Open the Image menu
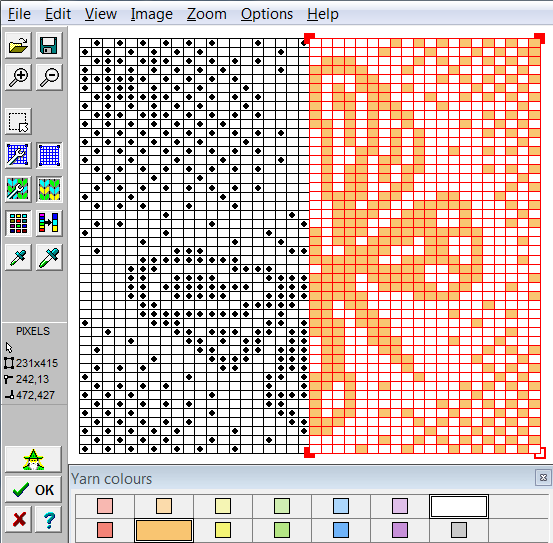Viewport: 553px width, 543px height. pyautogui.click(x=152, y=14)
